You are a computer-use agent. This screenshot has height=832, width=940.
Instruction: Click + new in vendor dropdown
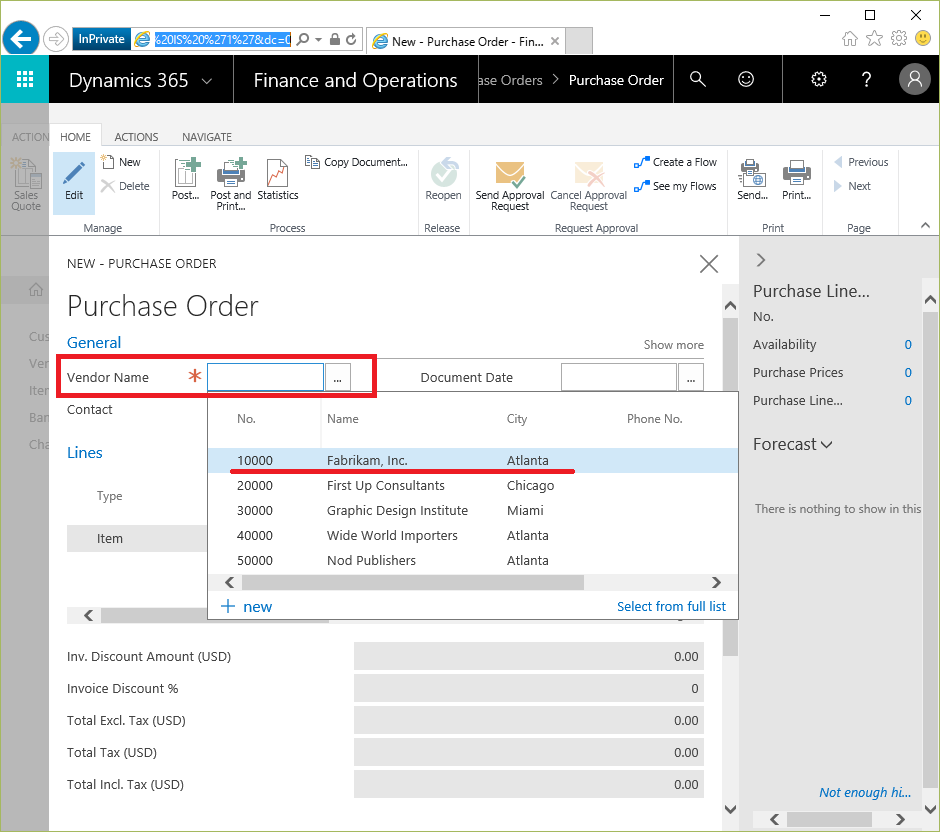coord(246,607)
